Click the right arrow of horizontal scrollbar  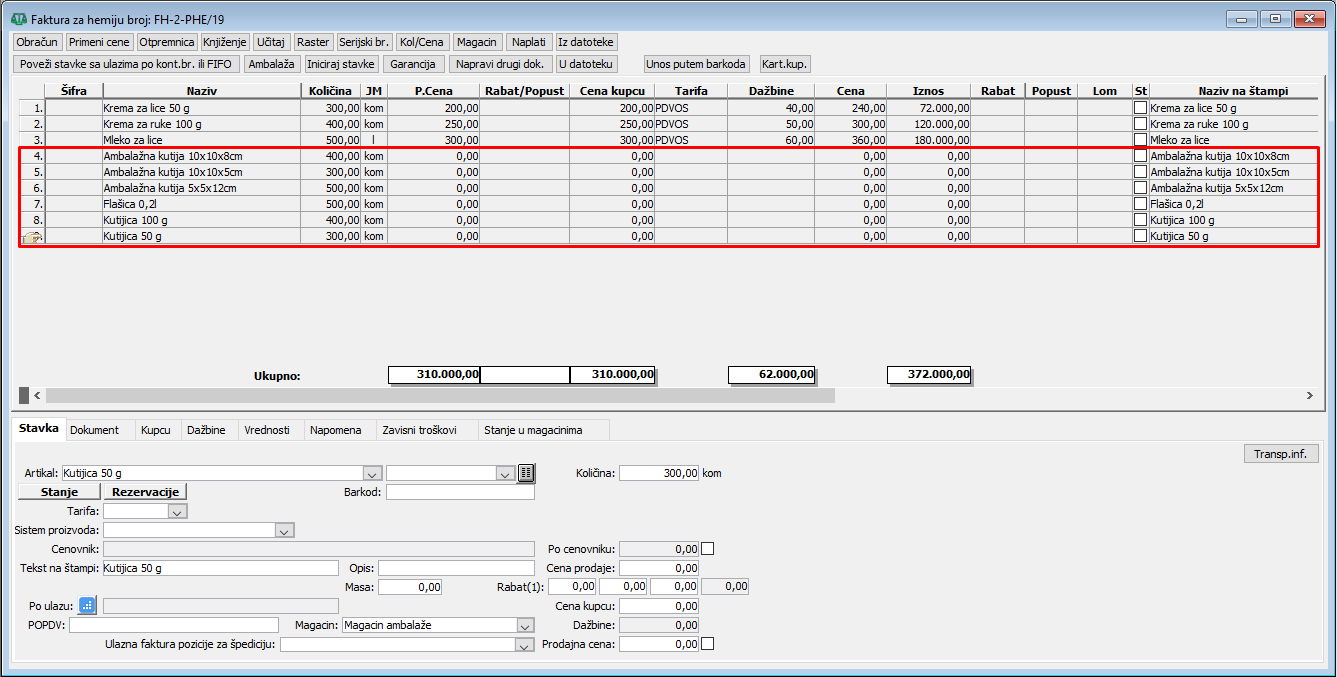(1309, 396)
